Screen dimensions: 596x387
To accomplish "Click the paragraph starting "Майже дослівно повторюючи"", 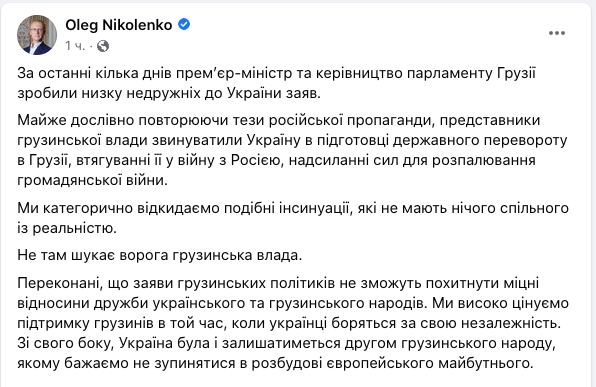I will [292, 150].
